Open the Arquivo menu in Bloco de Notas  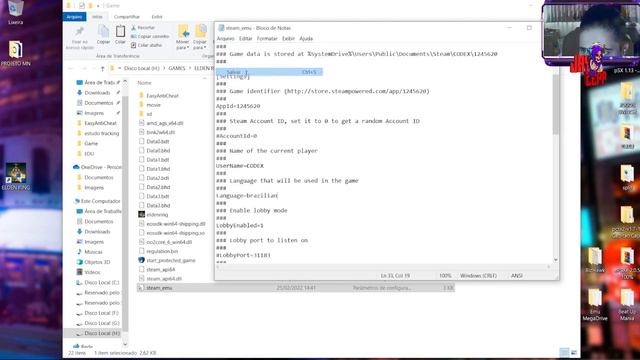pyautogui.click(x=225, y=38)
